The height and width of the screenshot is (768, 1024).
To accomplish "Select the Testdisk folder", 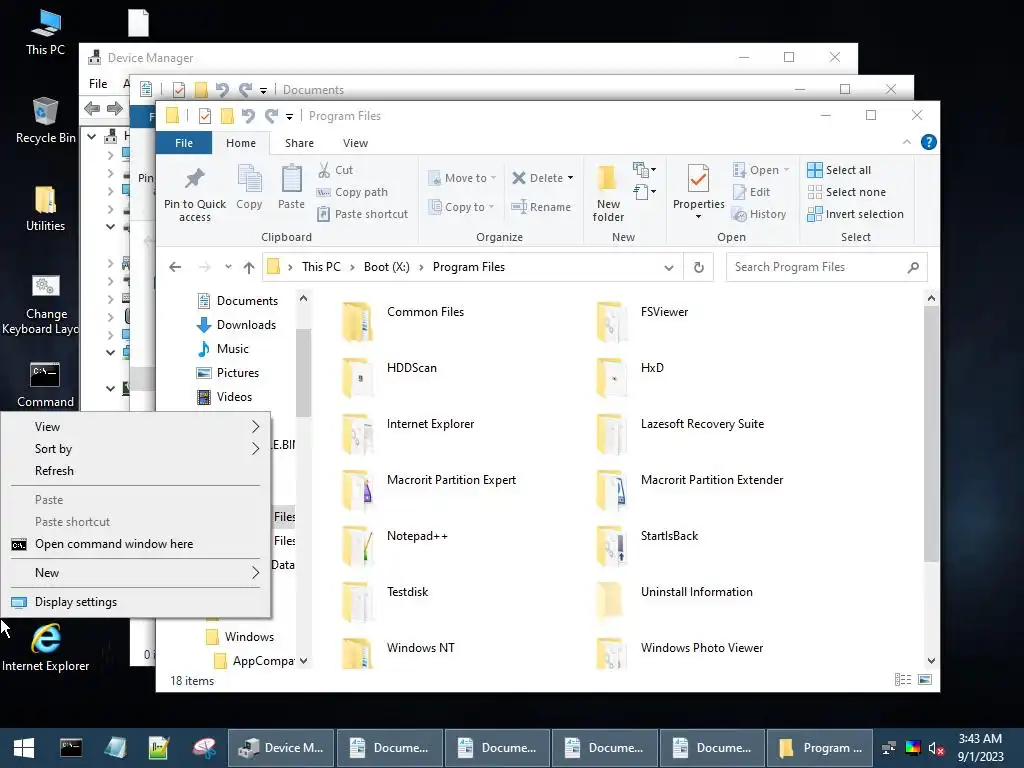I will click(385, 601).
